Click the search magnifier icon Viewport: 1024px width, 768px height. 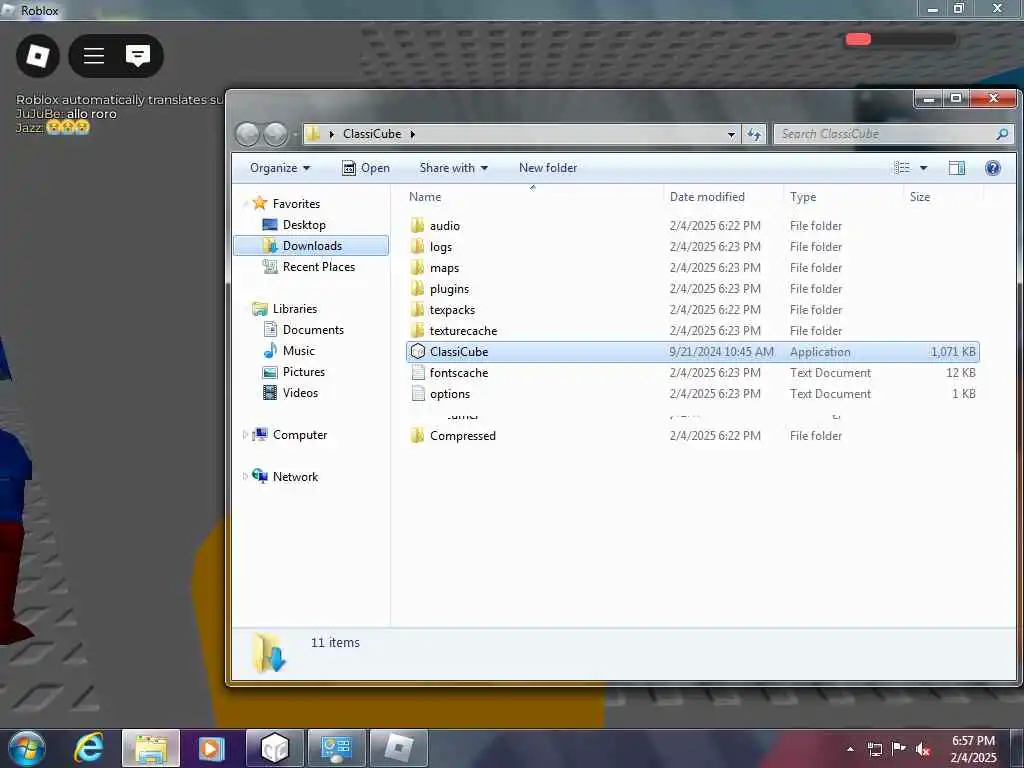[x=1002, y=134]
